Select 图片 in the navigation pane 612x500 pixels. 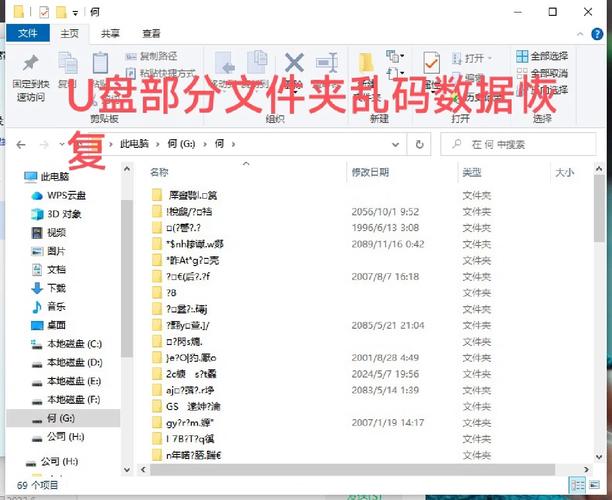pos(48,251)
